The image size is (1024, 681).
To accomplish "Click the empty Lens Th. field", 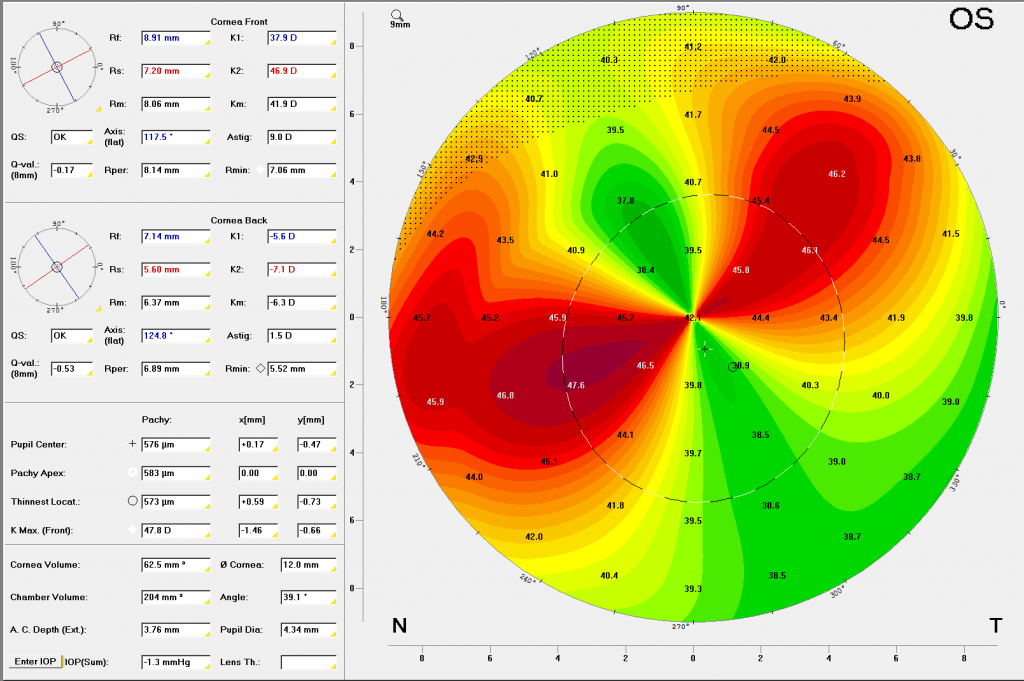I will [x=308, y=662].
